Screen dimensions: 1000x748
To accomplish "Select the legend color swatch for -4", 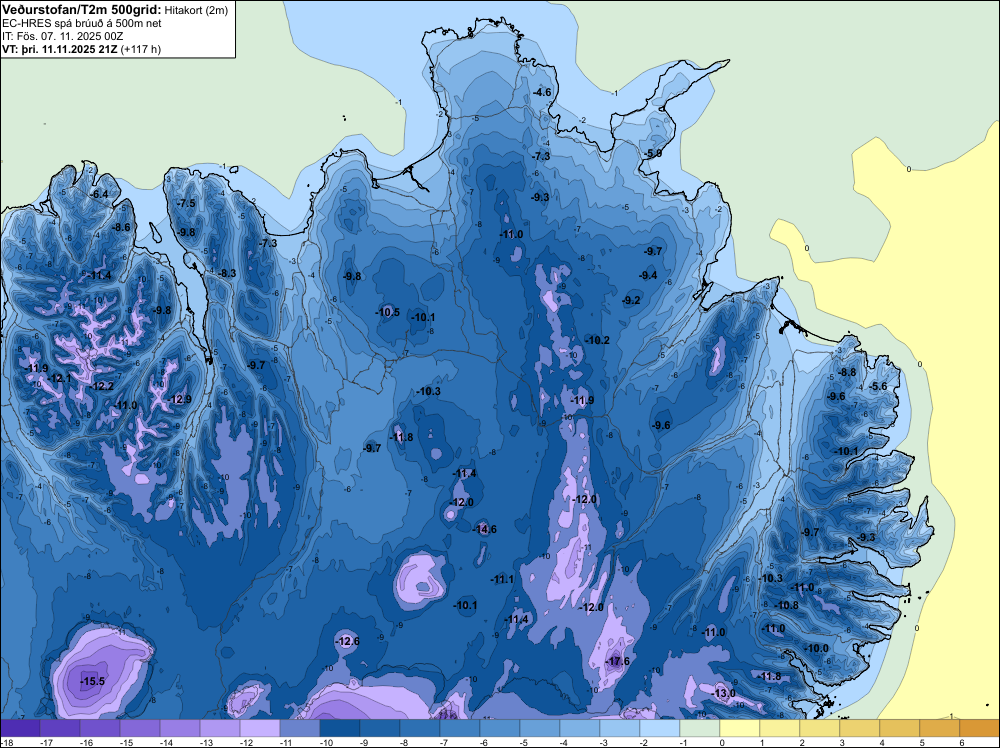I will click(x=580, y=728).
